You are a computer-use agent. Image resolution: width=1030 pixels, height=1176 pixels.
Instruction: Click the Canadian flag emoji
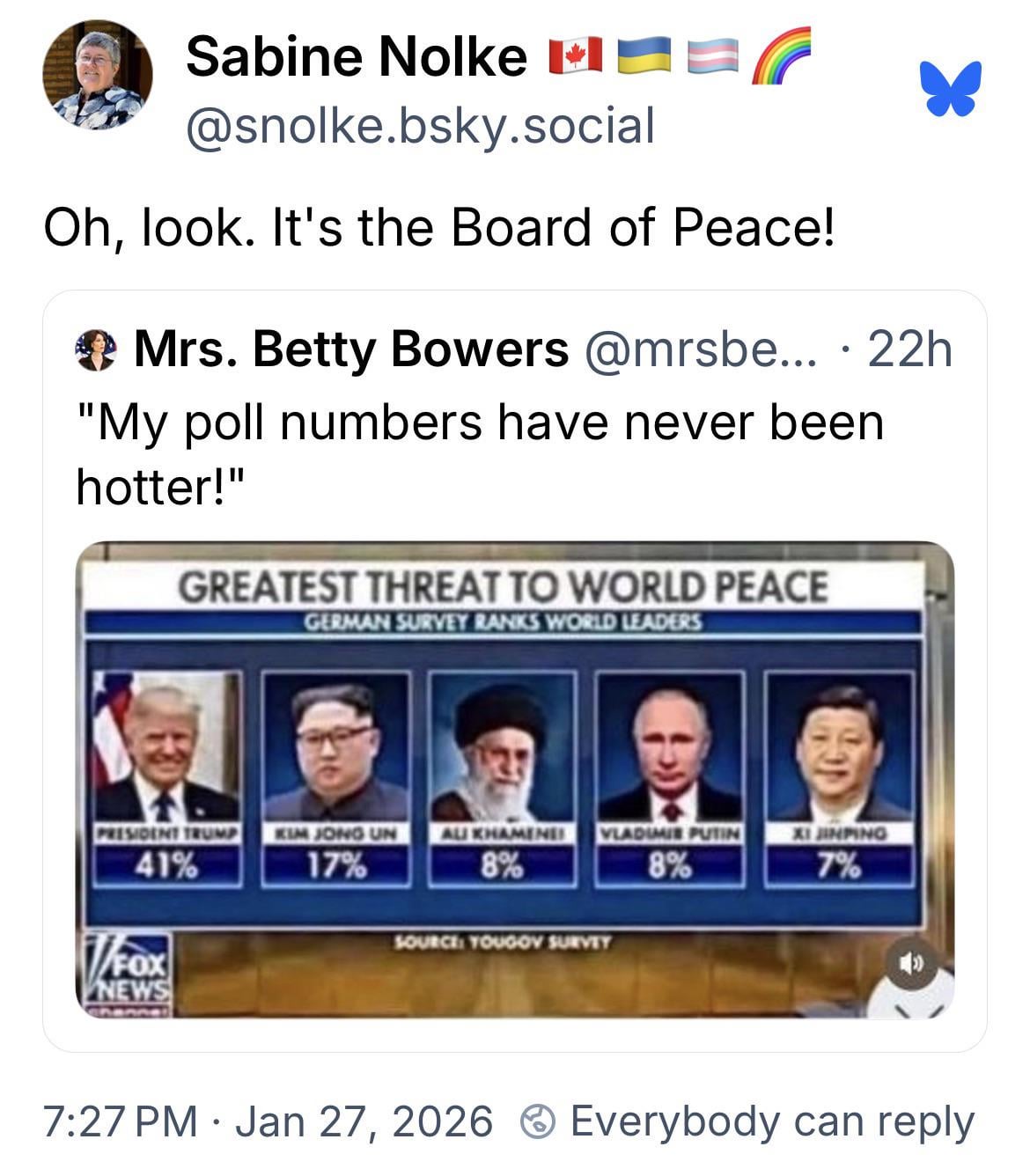coord(575,56)
